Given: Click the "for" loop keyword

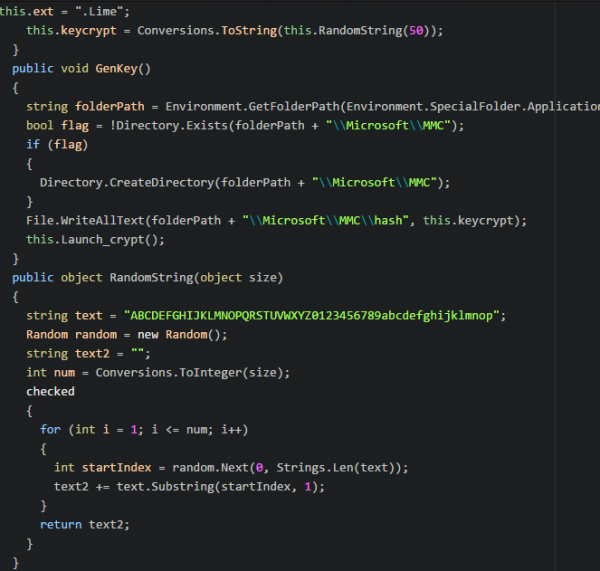Looking at the screenshot, I should click(x=50, y=429).
